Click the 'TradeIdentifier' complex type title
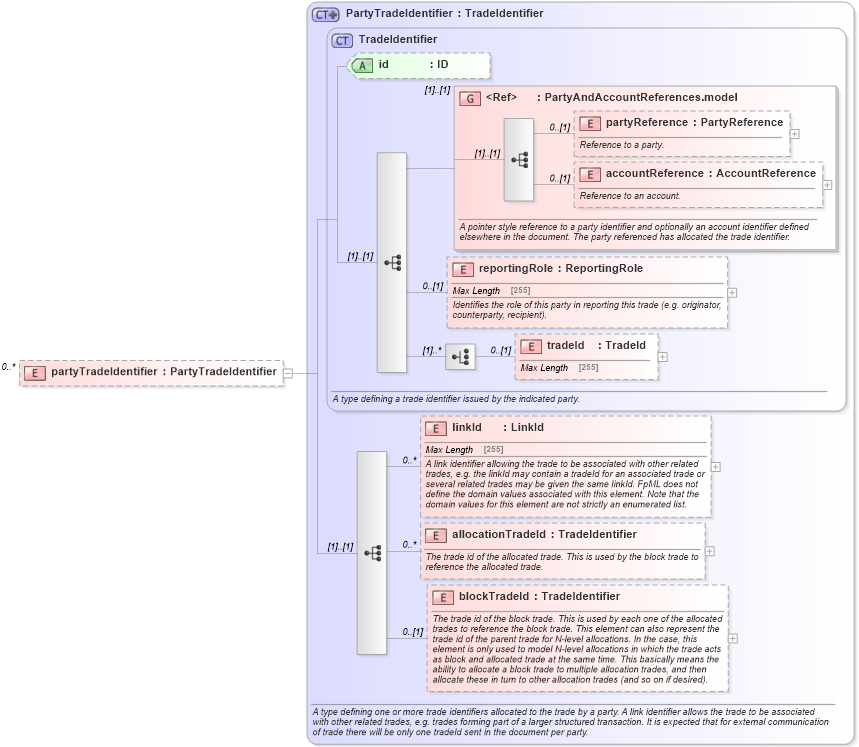 click(x=398, y=39)
